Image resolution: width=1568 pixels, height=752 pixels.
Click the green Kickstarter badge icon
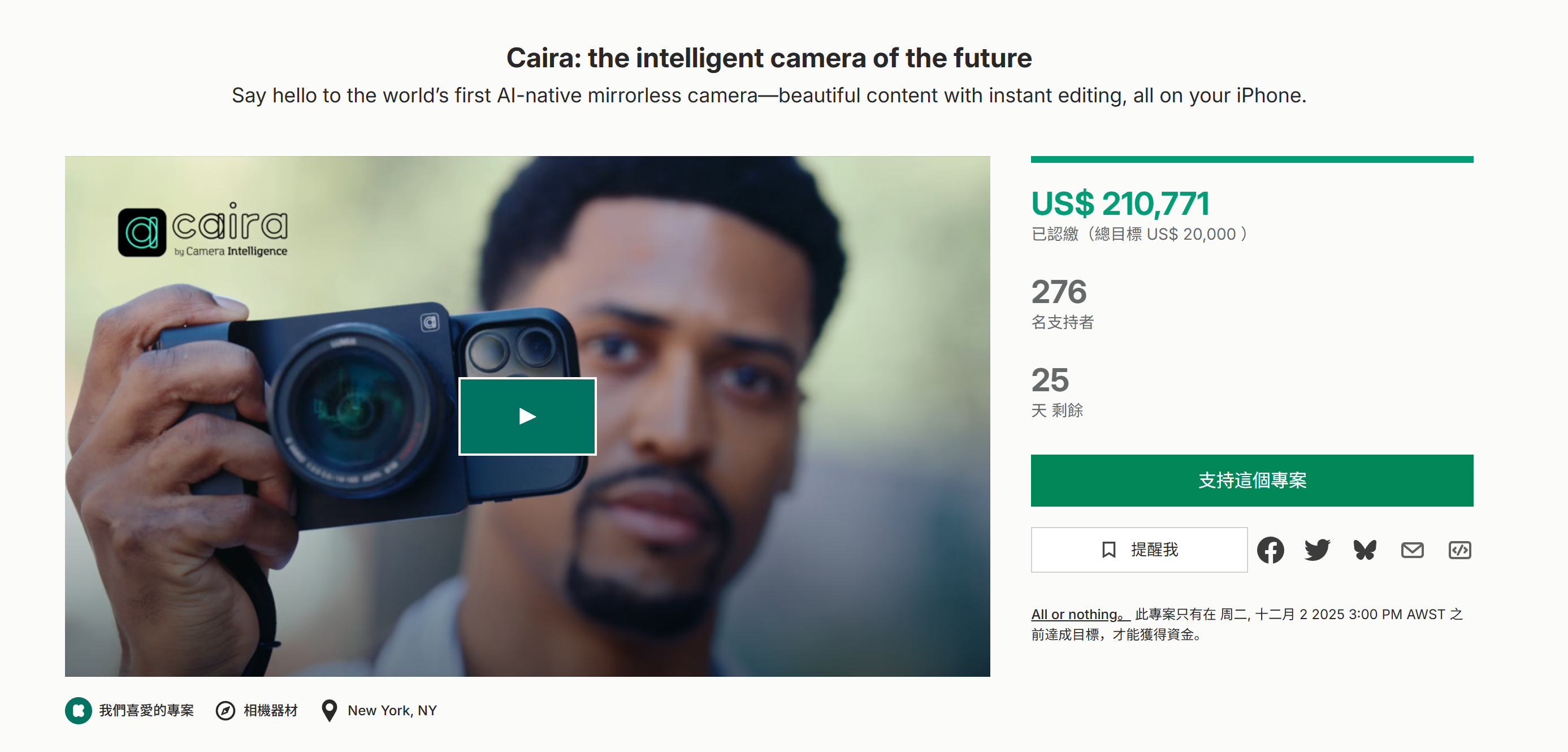point(79,711)
